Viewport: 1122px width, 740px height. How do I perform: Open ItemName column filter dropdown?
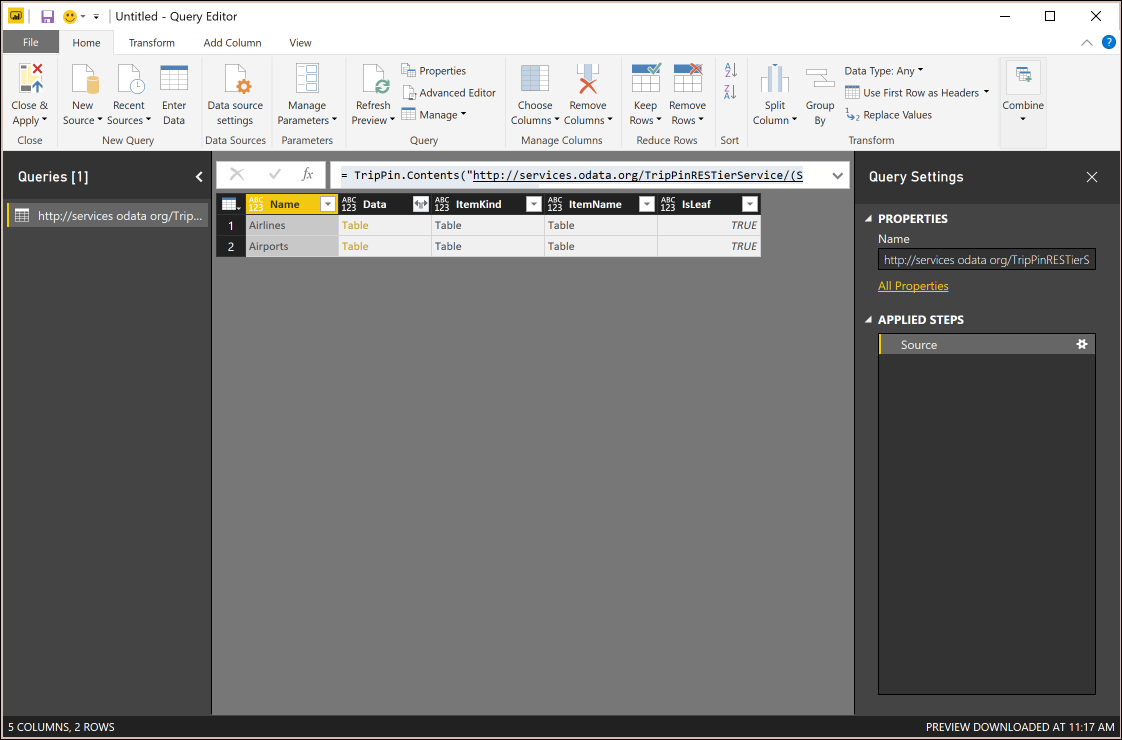[x=647, y=205]
